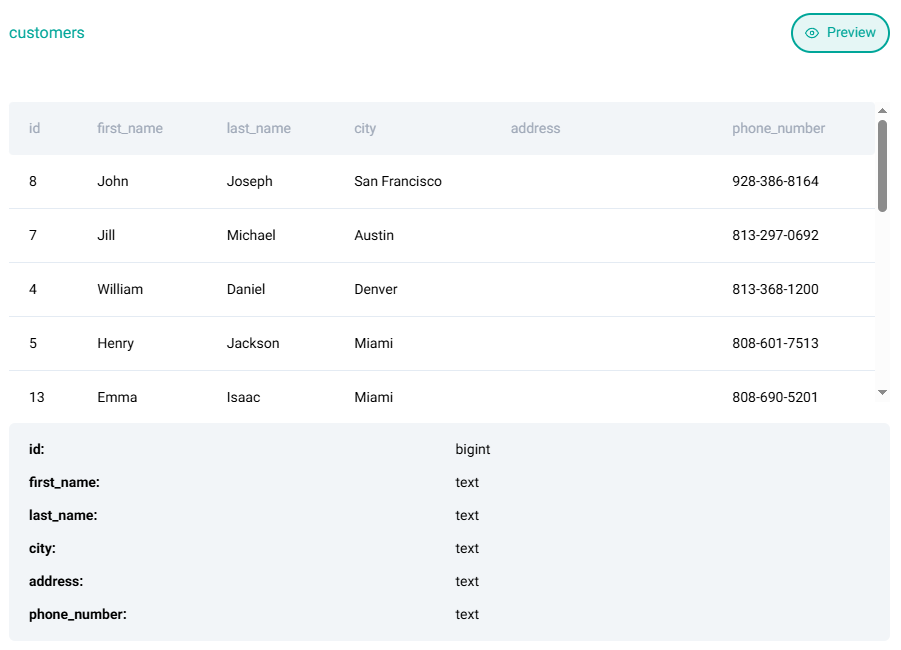Click the scrollbar down arrow
This screenshot has height=650, width=901.
(882, 393)
